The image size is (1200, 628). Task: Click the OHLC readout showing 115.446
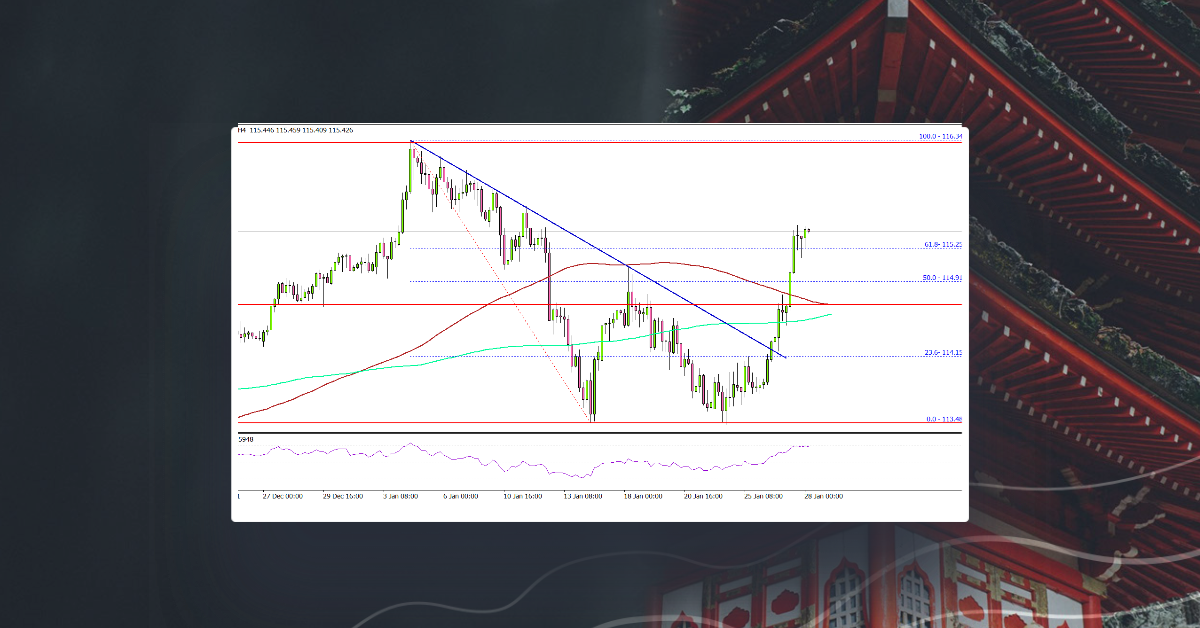pyautogui.click(x=270, y=129)
